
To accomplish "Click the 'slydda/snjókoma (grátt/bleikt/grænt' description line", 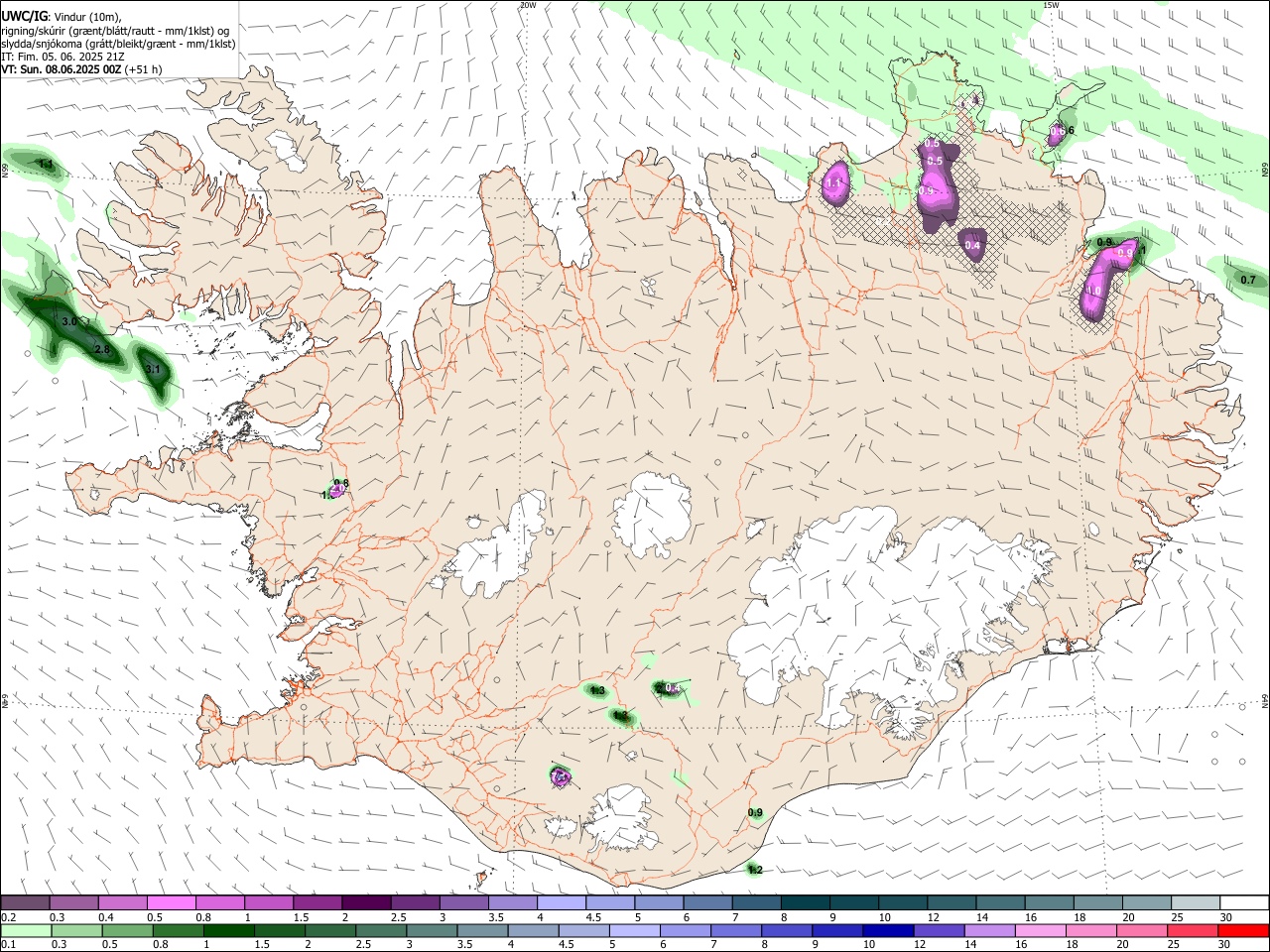I will 118,44.
